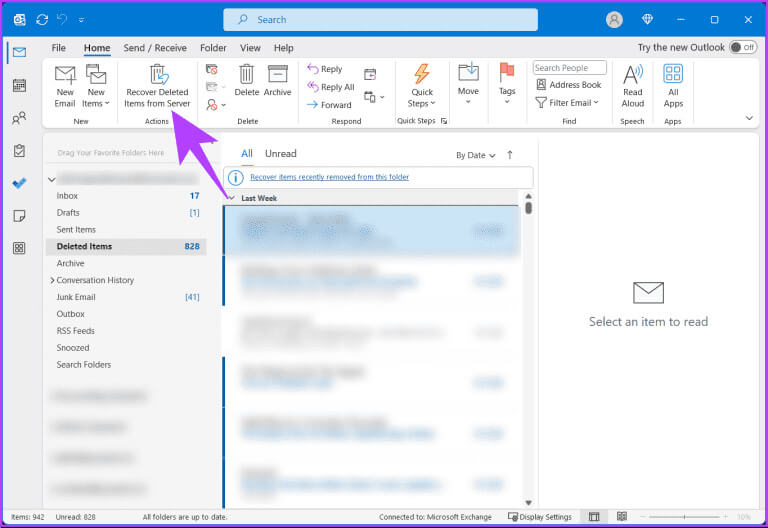Click the Delete trash icon
Viewport: 768px width, 528px height.
coord(246,81)
